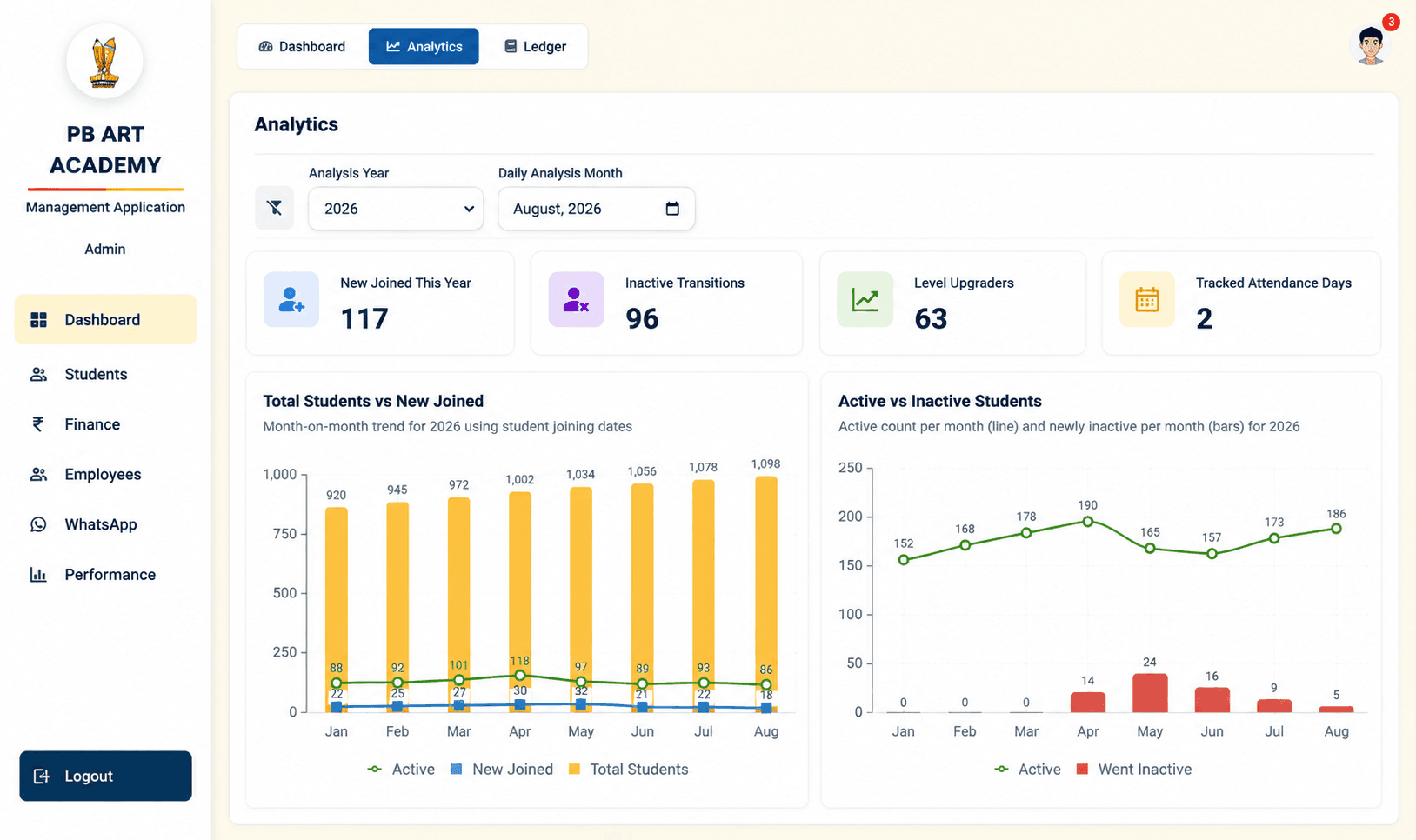1416x840 pixels.
Task: Clear filters with the filter-reset icon button
Action: pyautogui.click(x=274, y=208)
